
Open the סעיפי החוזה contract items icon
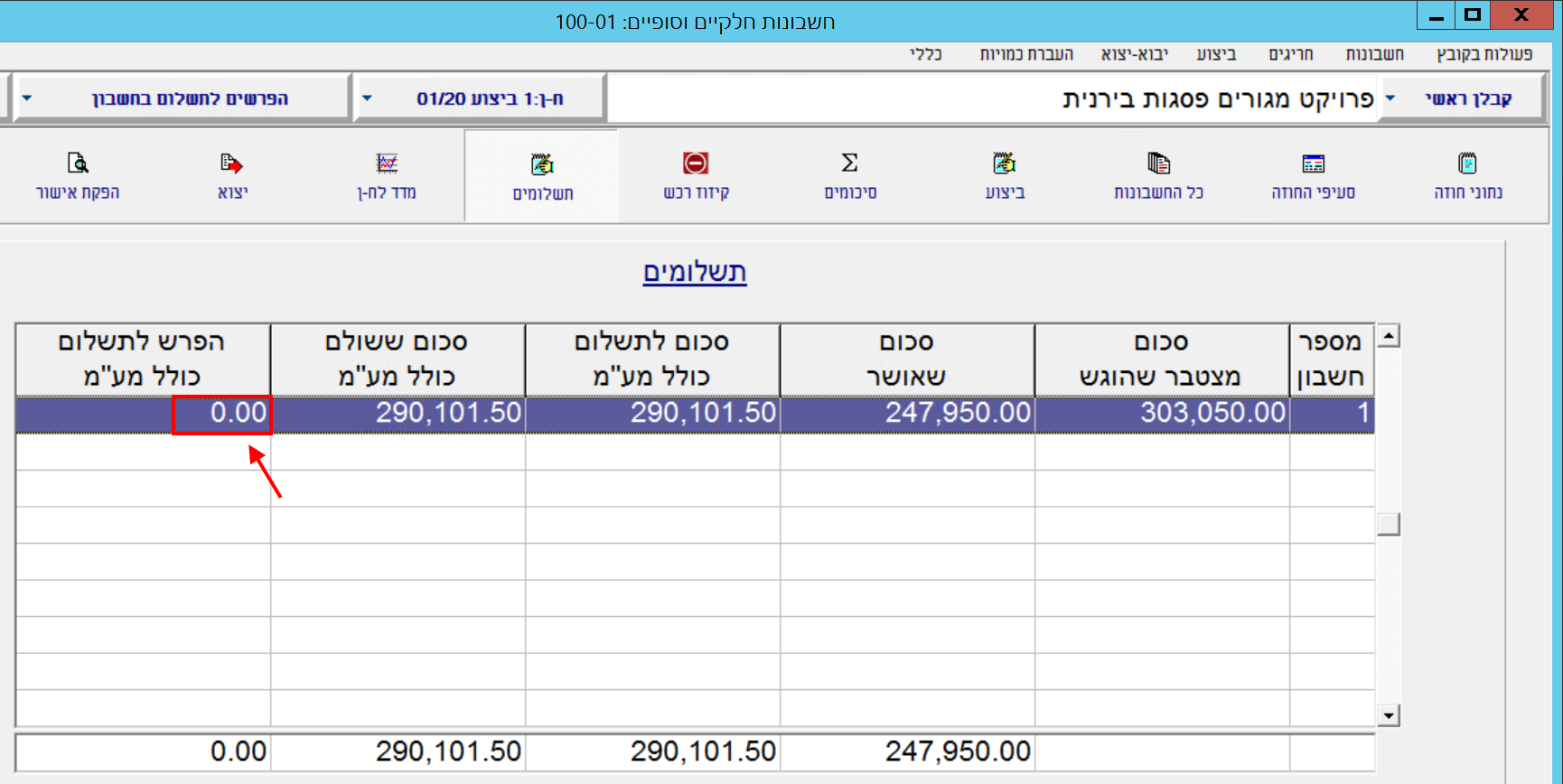(1313, 163)
